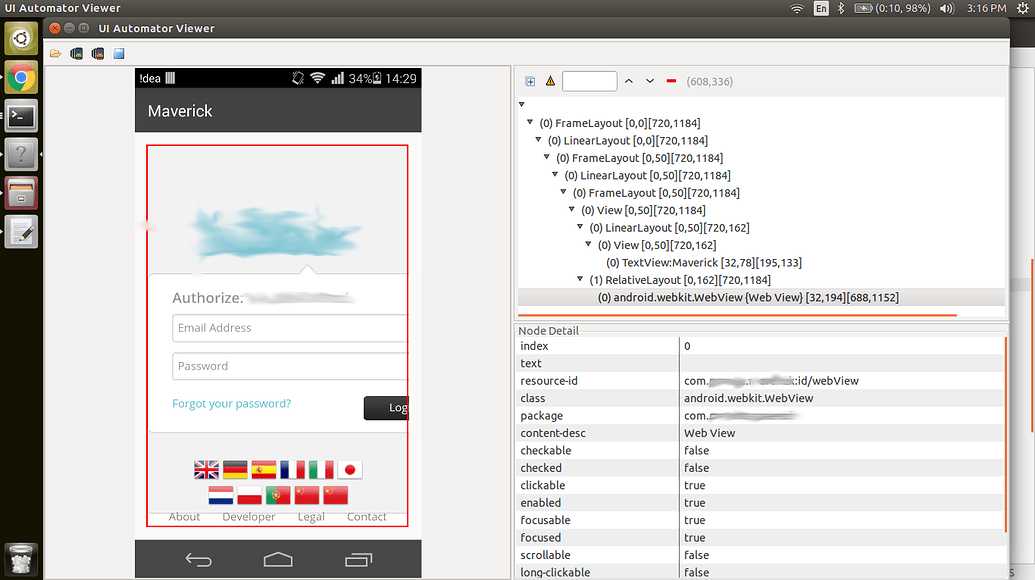Toggle NAF node highlighting warning icon

click(550, 81)
